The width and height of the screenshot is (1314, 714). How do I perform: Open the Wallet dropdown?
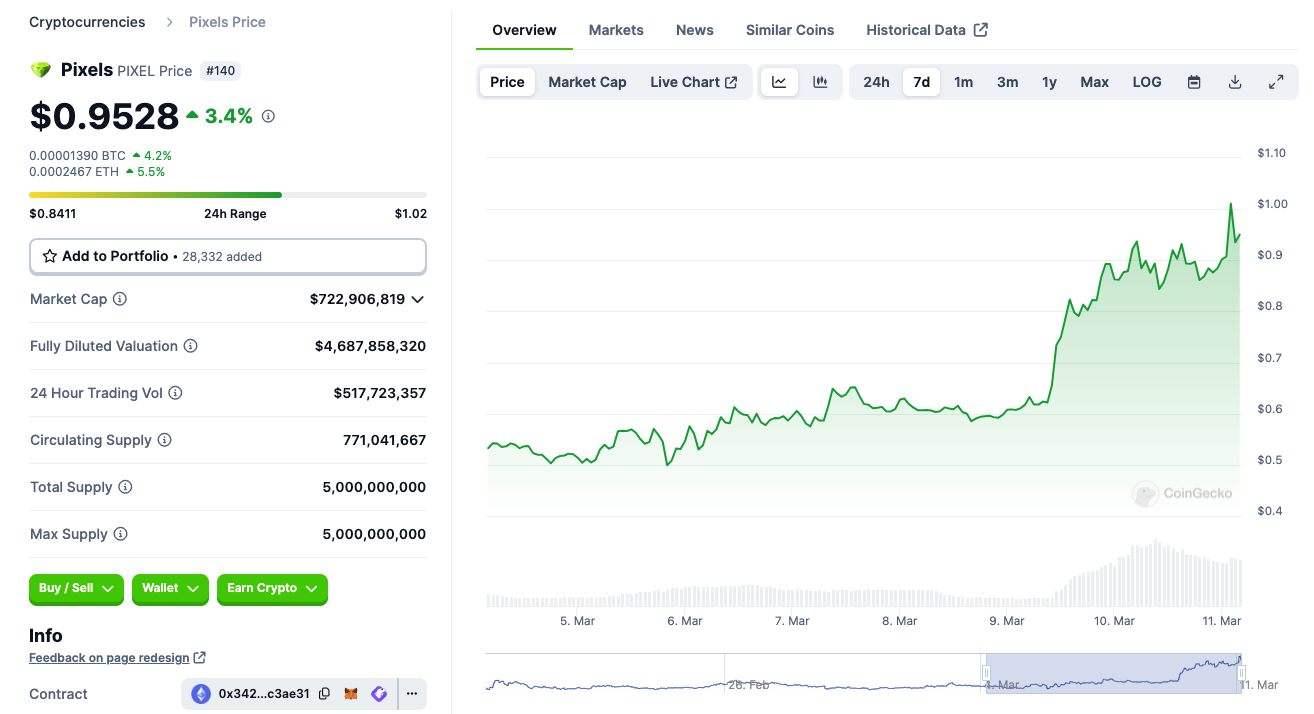click(170, 589)
